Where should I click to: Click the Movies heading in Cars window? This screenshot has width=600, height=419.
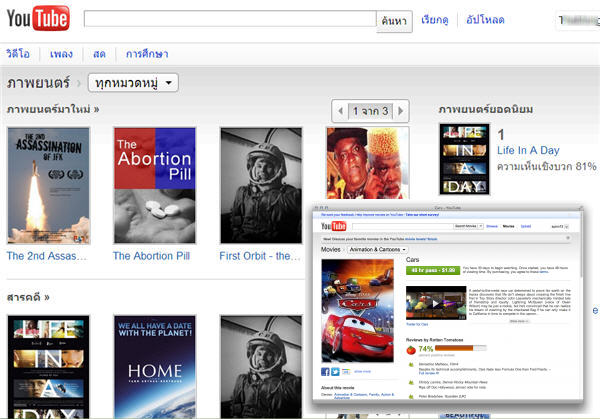coord(331,249)
